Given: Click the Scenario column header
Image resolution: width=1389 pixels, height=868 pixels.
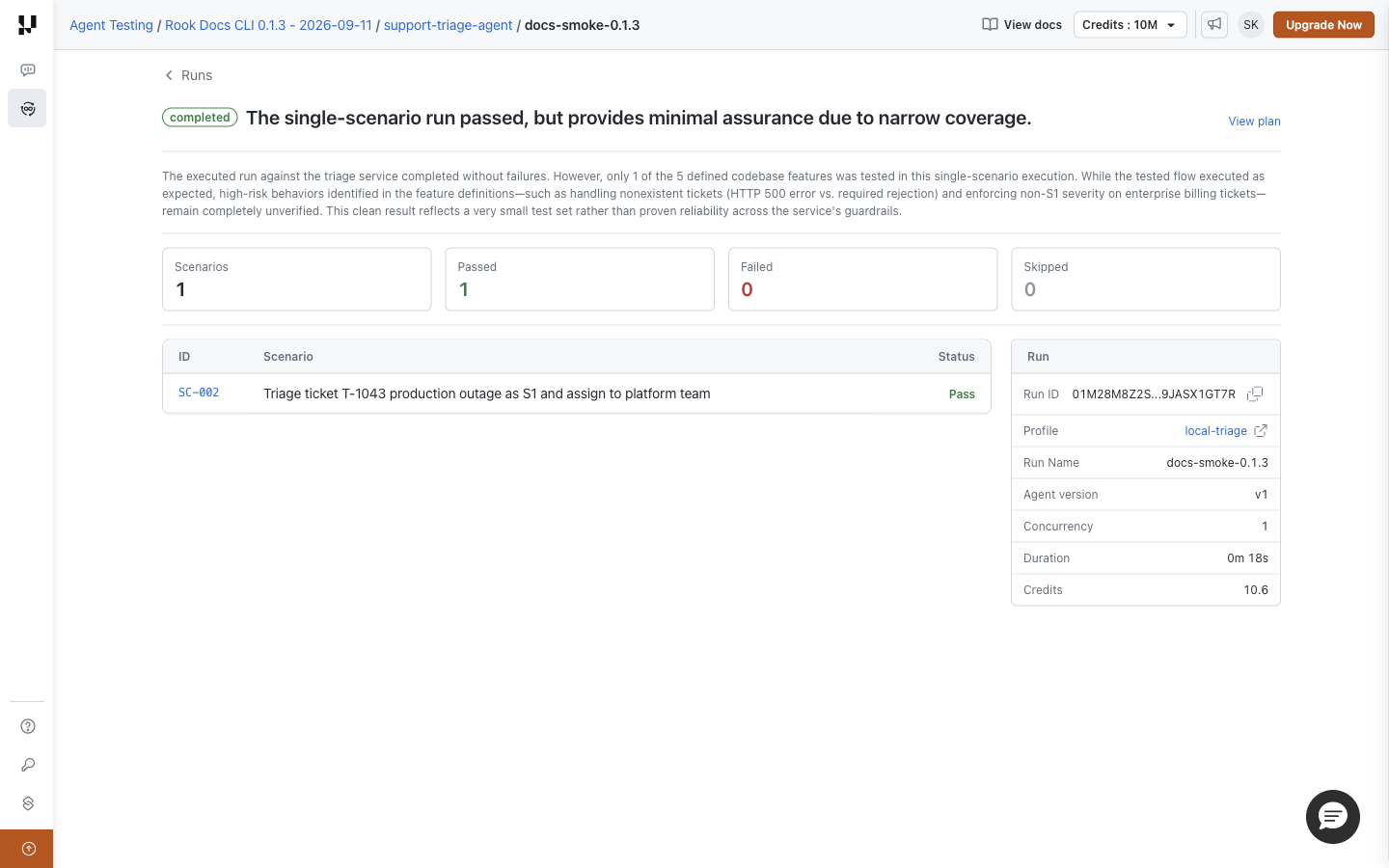Looking at the screenshot, I should pyautogui.click(x=288, y=357).
